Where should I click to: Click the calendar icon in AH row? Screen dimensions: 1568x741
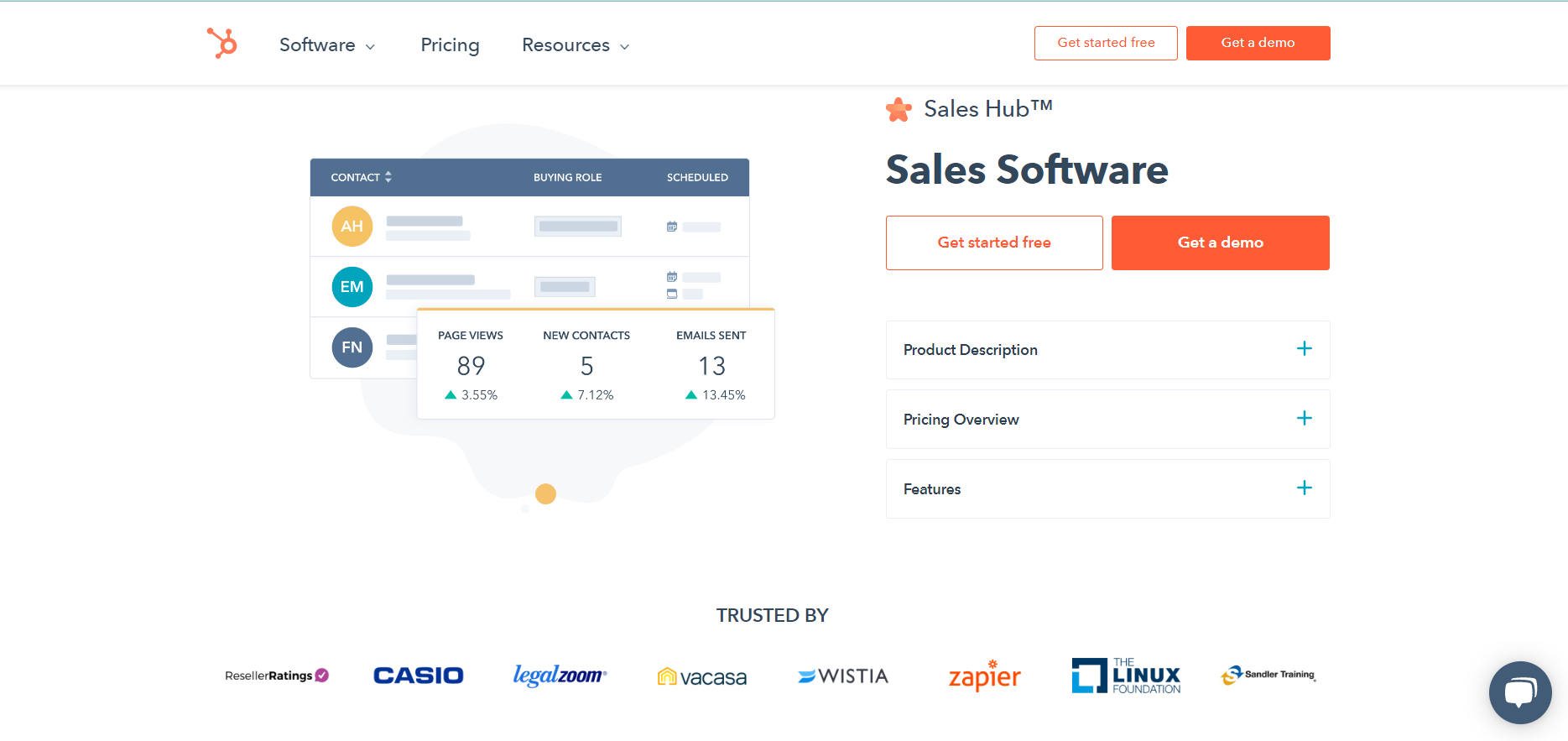[x=672, y=227]
